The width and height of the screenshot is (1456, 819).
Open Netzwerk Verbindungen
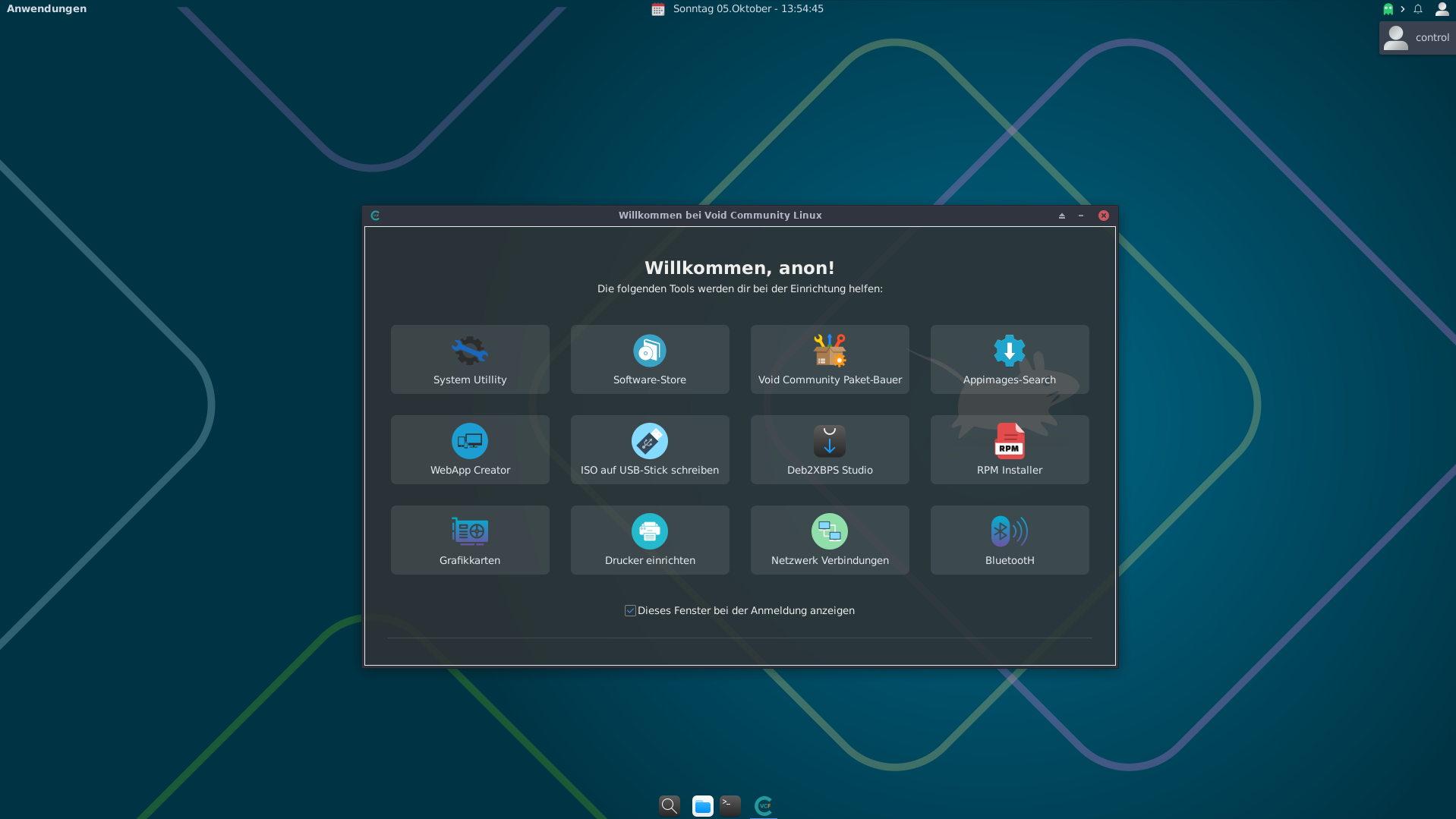(x=829, y=540)
